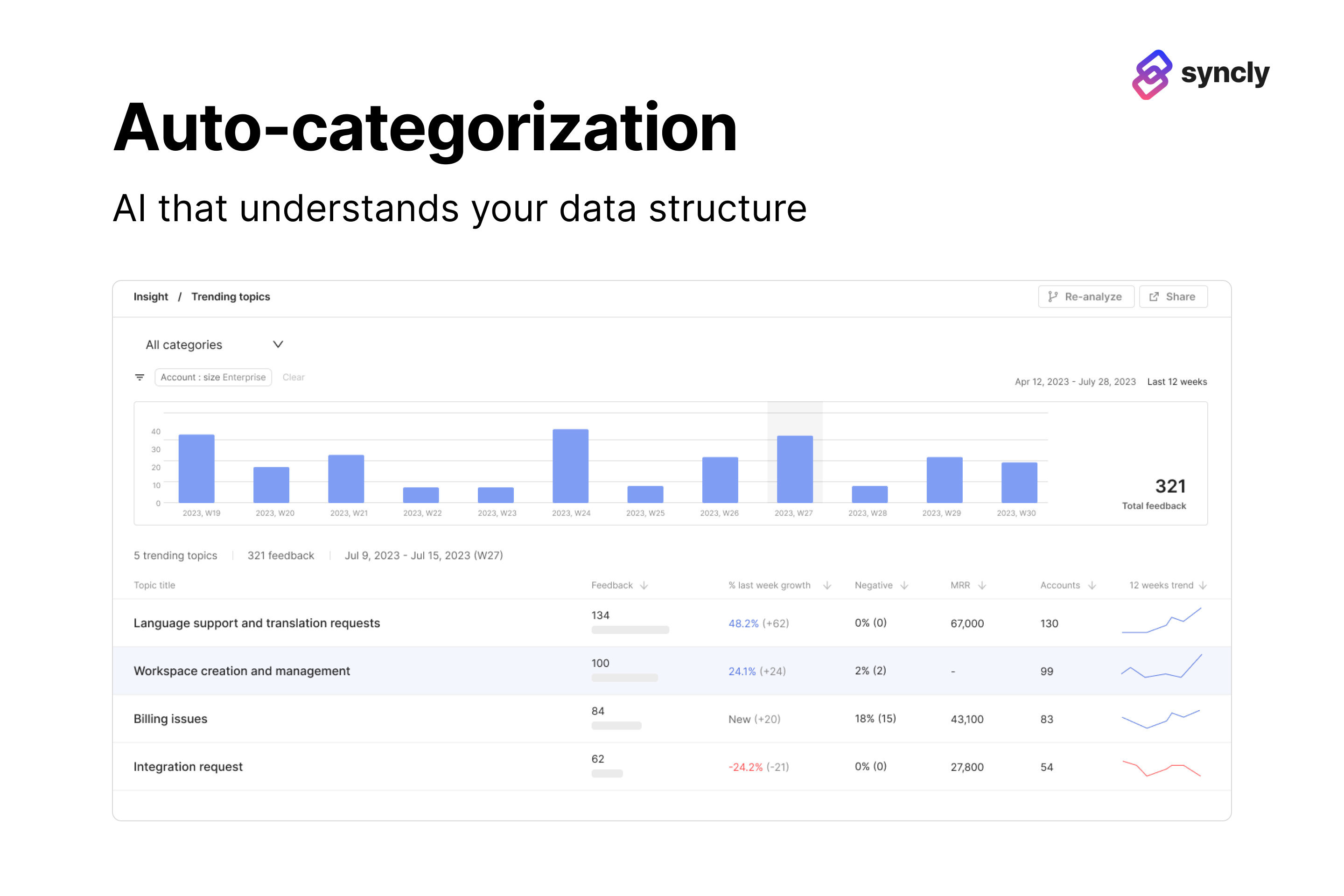Click the filter lines icon
Image resolution: width=1344 pixels, height=896 pixels.
pos(140,377)
